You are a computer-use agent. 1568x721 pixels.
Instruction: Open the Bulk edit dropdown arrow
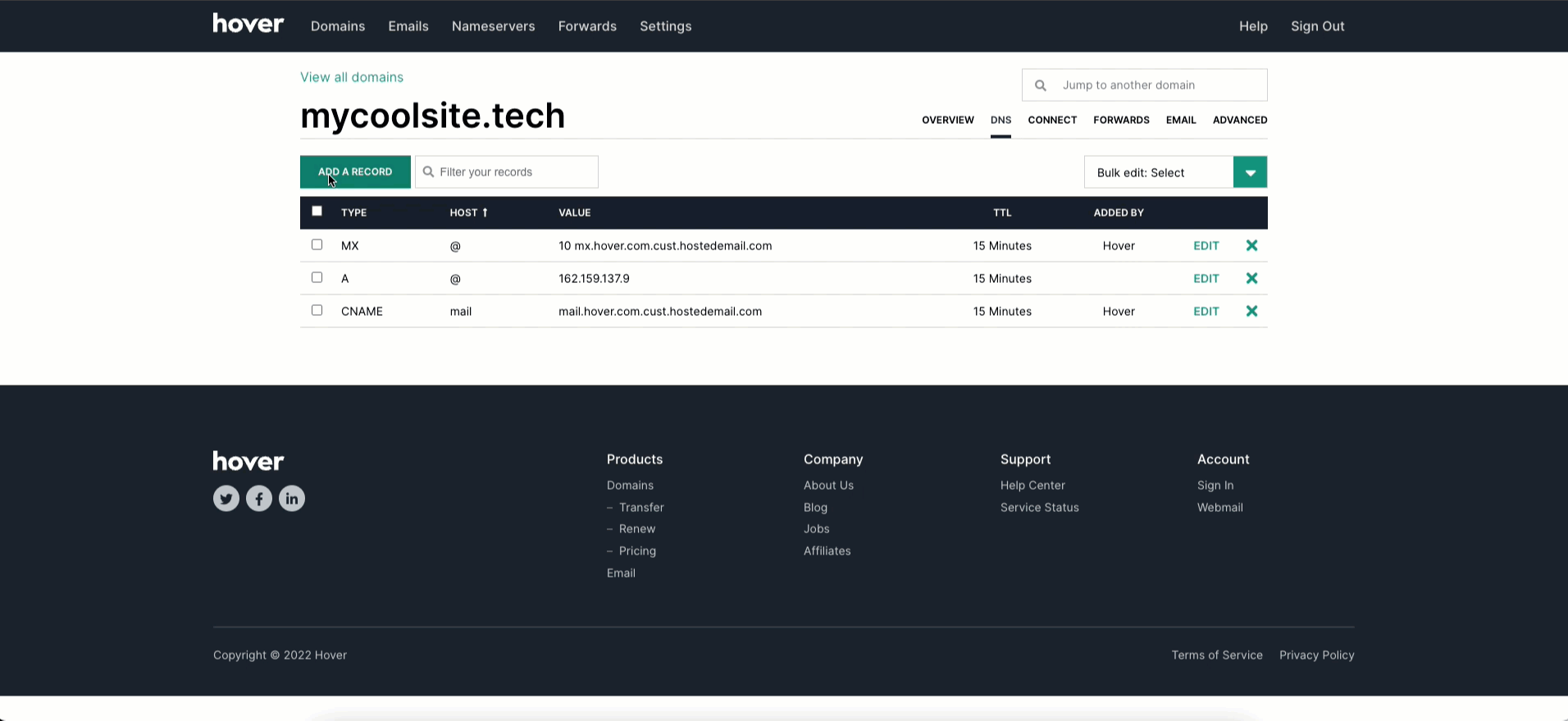point(1250,172)
